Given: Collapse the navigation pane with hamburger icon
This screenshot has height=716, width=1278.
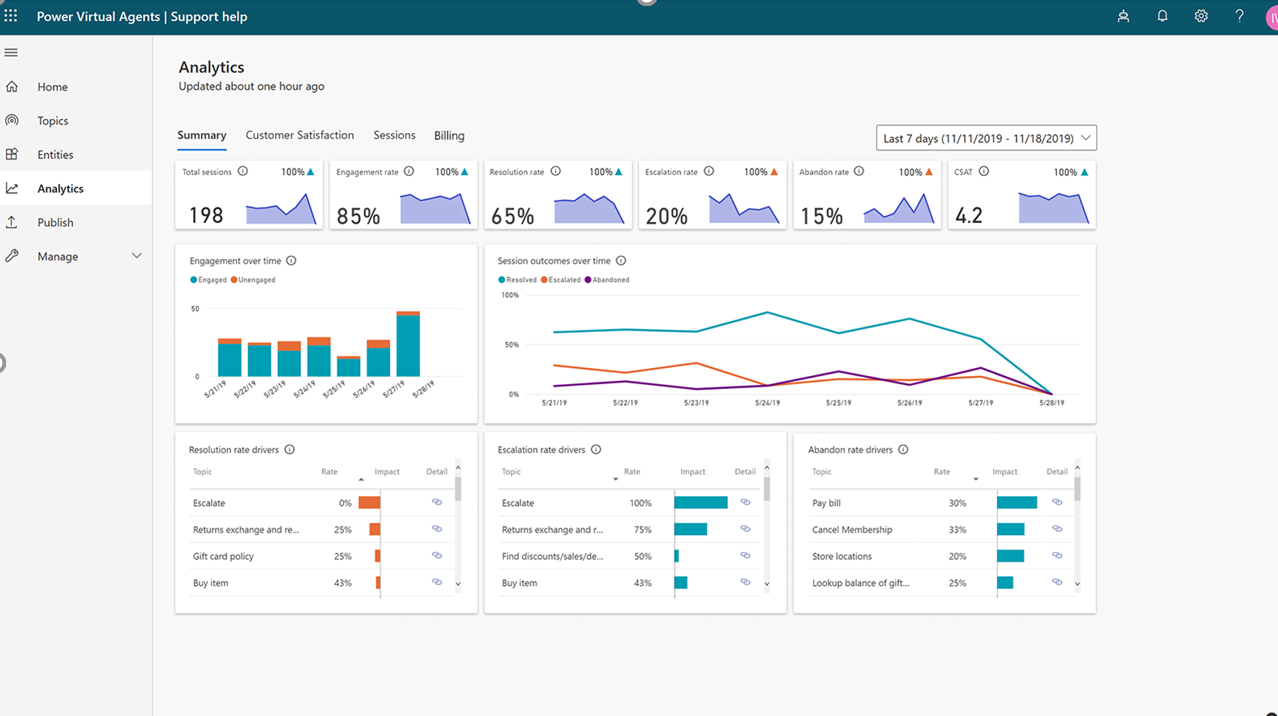Looking at the screenshot, I should (x=11, y=52).
